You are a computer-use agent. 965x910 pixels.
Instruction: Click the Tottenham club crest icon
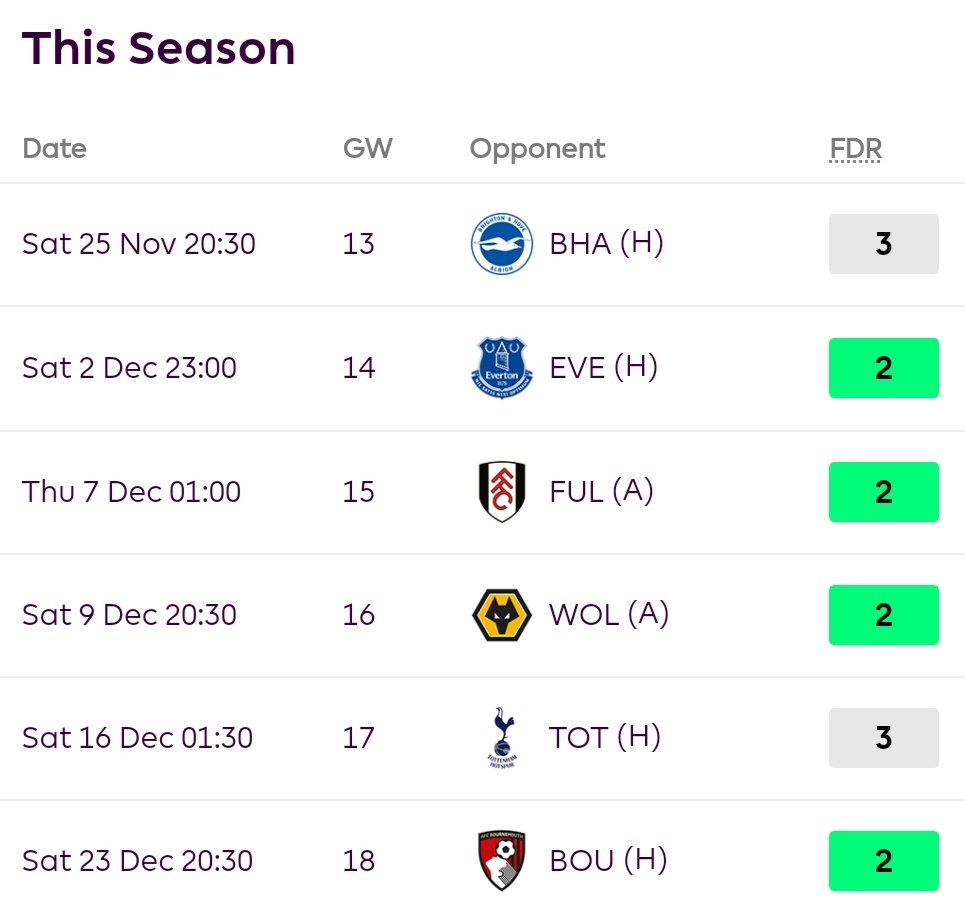click(500, 738)
